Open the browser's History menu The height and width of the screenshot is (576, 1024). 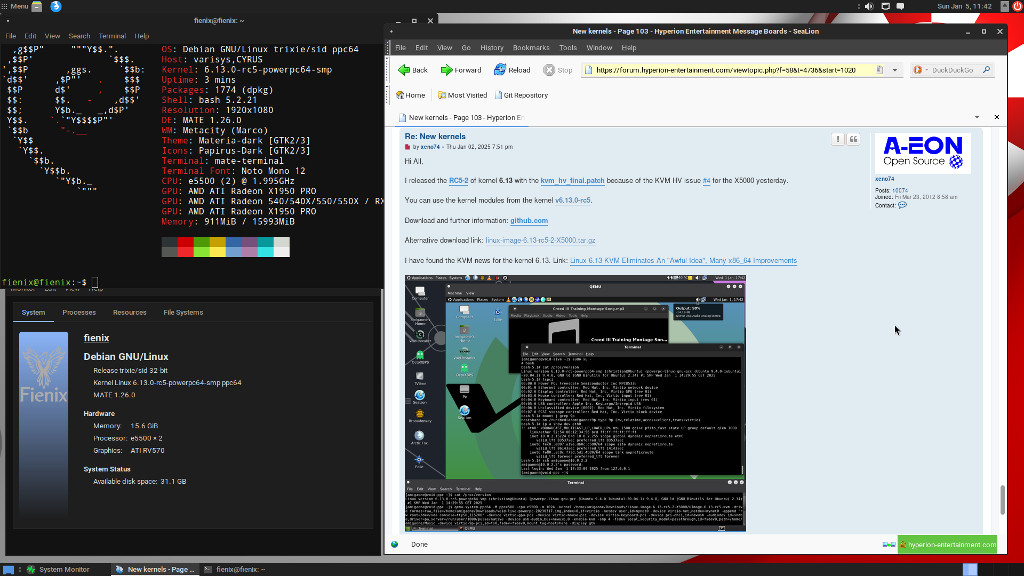(x=492, y=48)
